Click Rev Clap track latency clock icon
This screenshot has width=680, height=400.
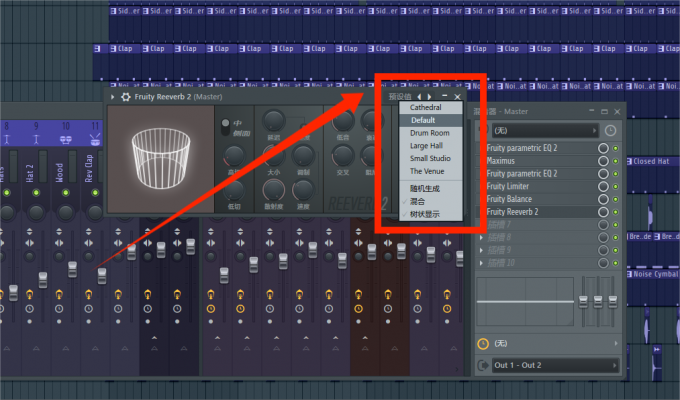[88, 309]
